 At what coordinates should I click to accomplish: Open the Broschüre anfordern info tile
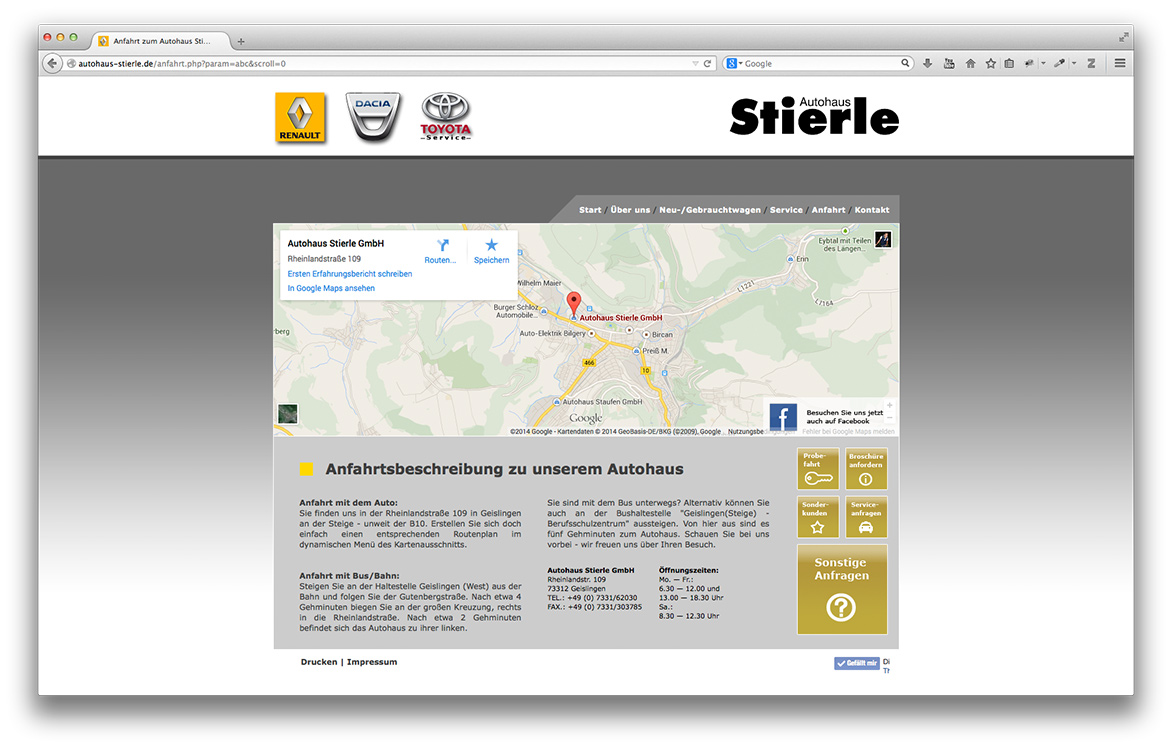pos(866,469)
